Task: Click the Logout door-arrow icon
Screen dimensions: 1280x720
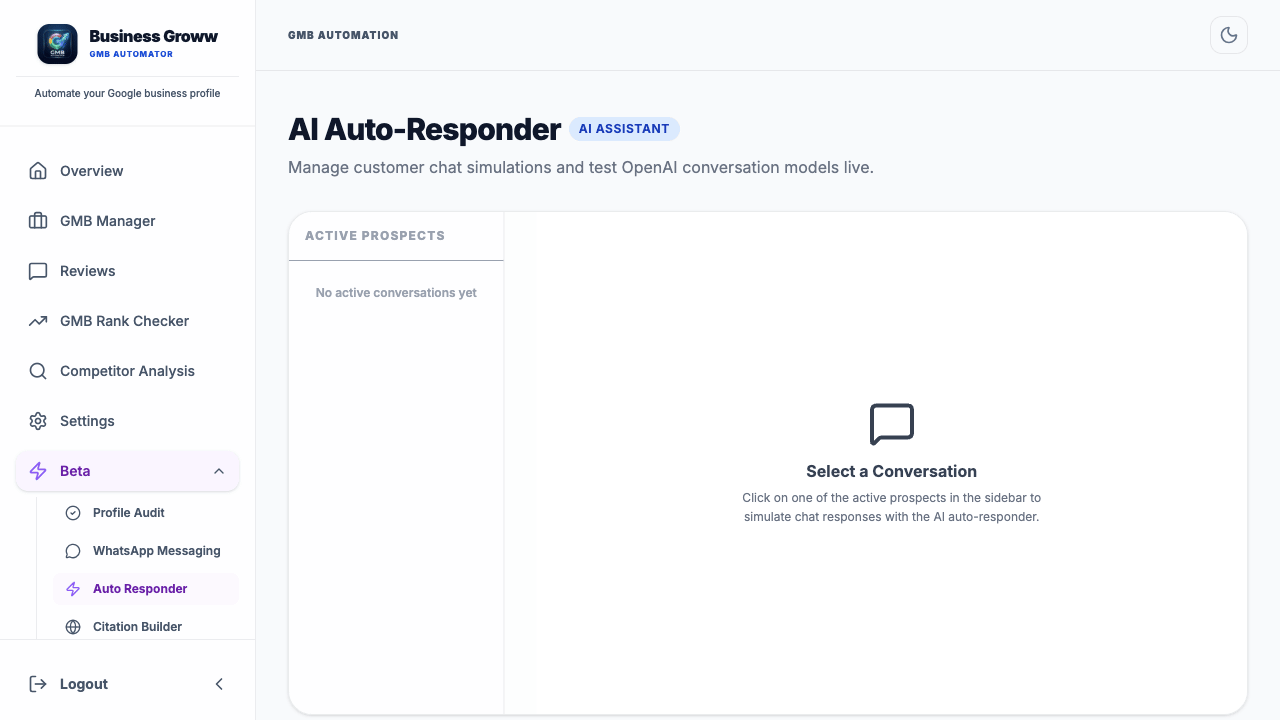Action: pyautogui.click(x=38, y=684)
